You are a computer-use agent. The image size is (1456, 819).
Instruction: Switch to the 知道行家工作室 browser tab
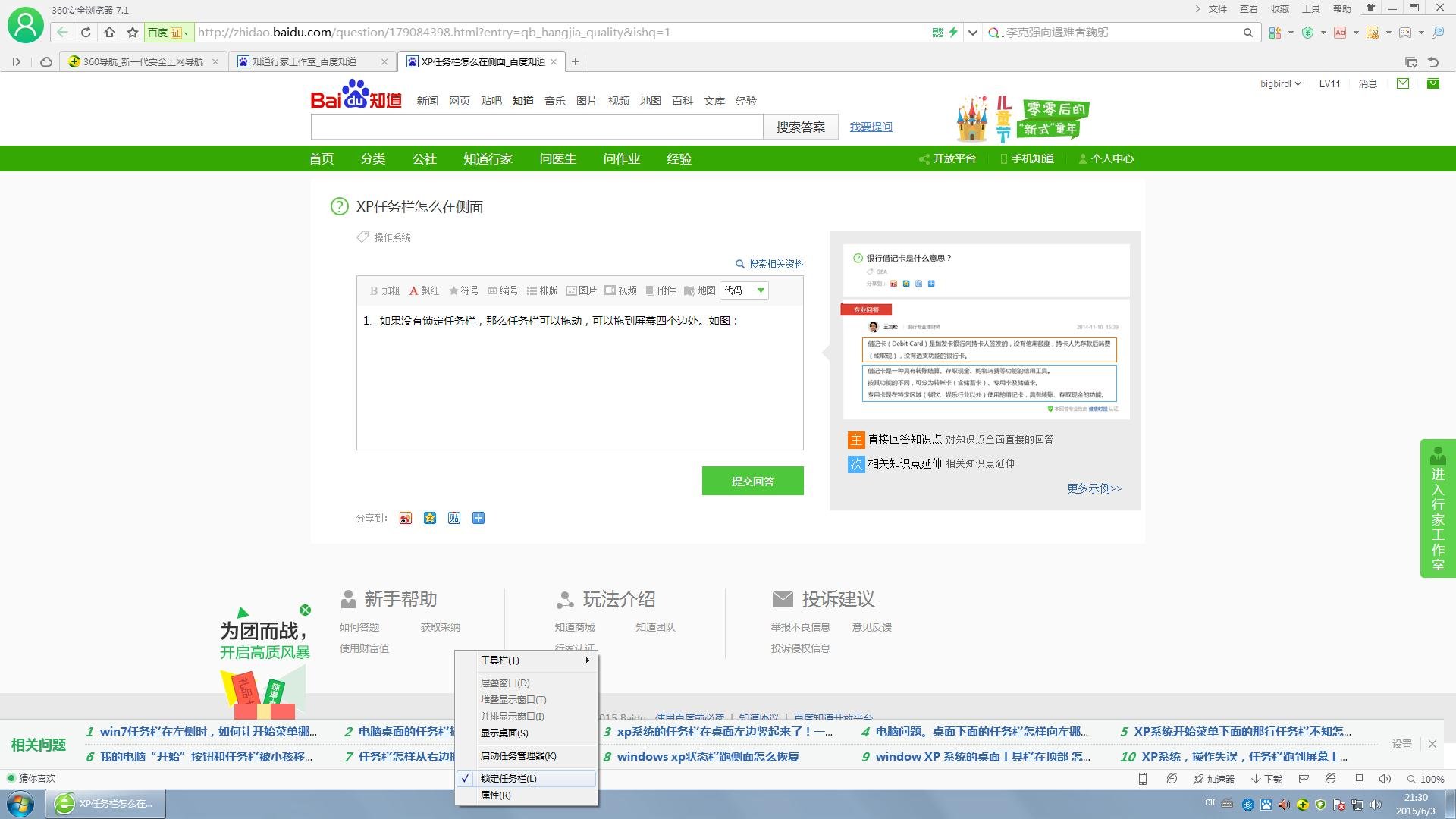(303, 61)
